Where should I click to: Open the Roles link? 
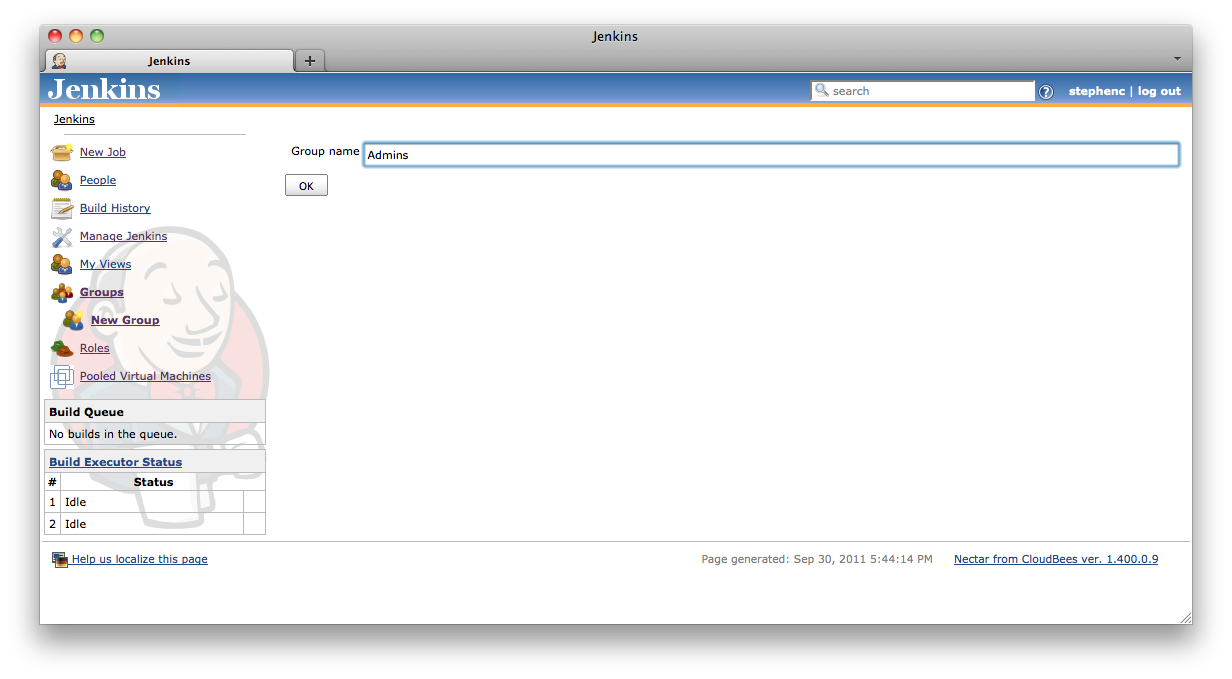click(x=95, y=348)
